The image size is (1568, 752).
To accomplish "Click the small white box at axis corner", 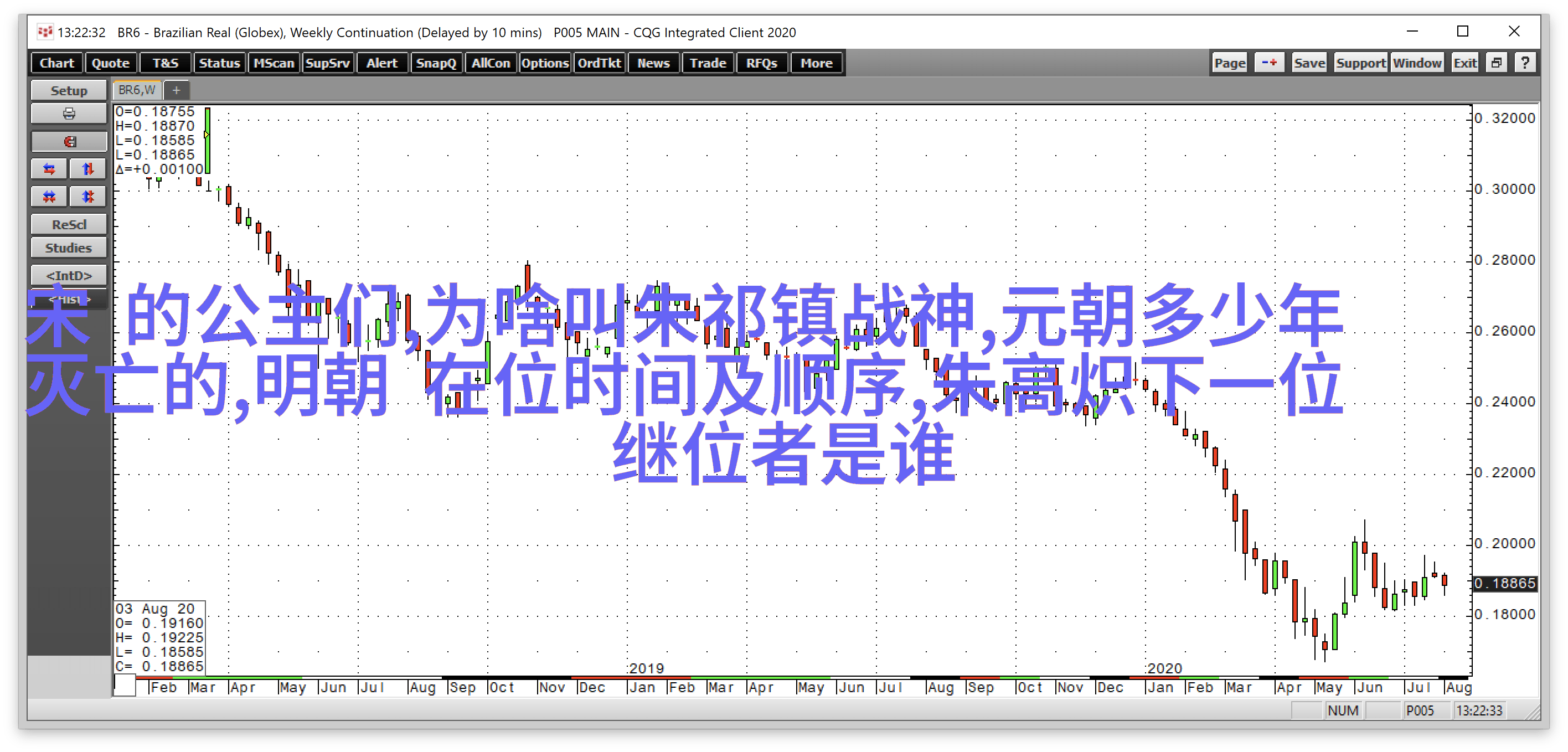I will click(x=125, y=685).
